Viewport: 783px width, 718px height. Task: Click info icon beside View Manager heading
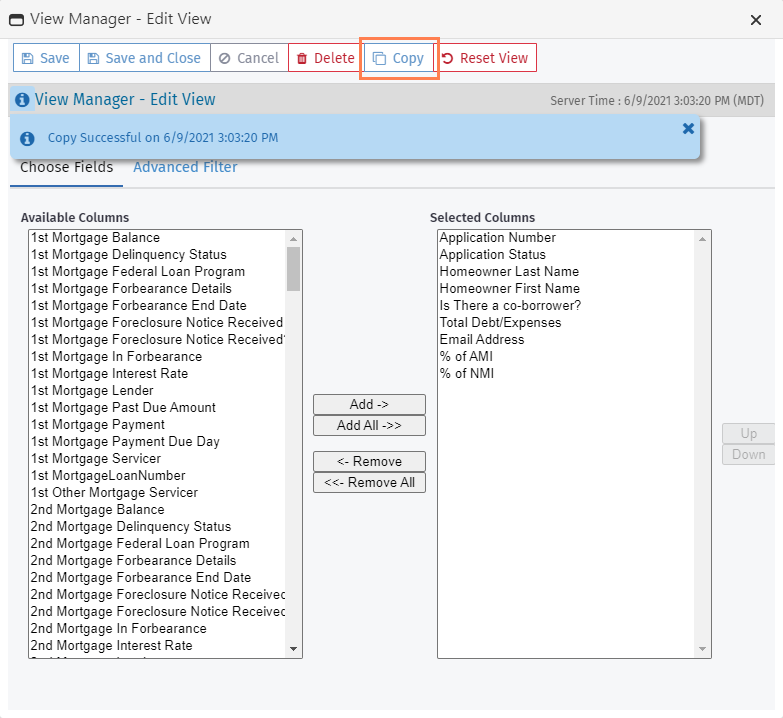pyautogui.click(x=22, y=100)
